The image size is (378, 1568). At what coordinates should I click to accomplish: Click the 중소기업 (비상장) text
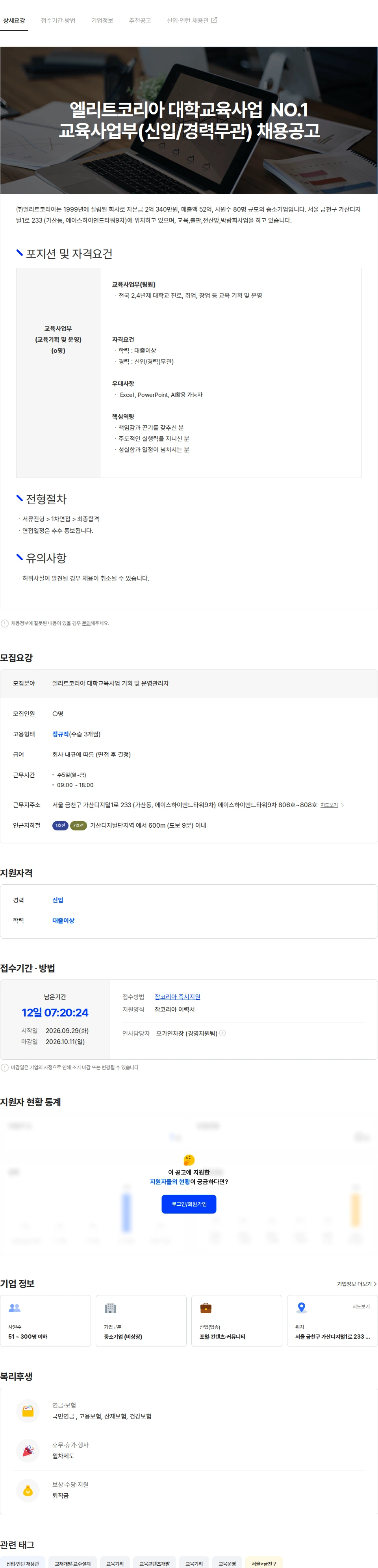(x=122, y=1336)
